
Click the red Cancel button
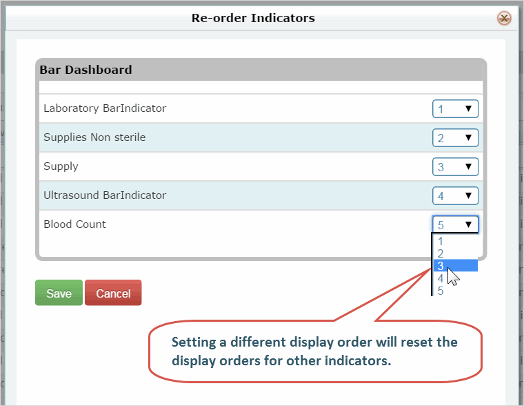(x=113, y=293)
